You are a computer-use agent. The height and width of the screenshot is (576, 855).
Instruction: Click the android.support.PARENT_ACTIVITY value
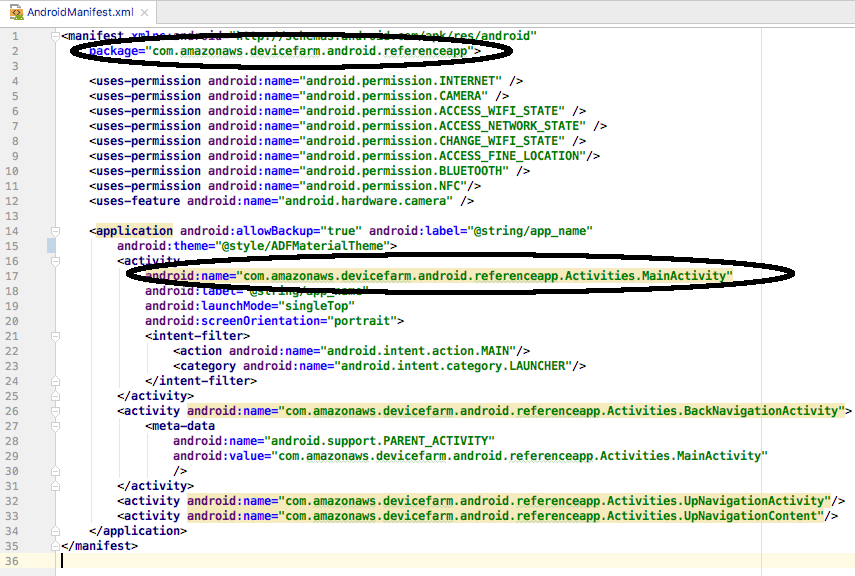pyautogui.click(x=379, y=441)
